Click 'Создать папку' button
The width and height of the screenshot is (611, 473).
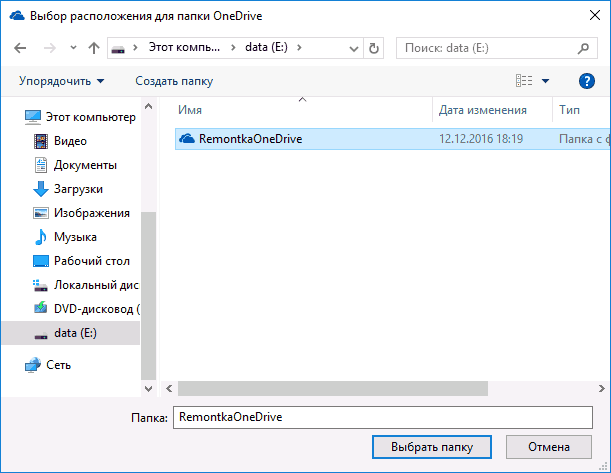coord(174,81)
